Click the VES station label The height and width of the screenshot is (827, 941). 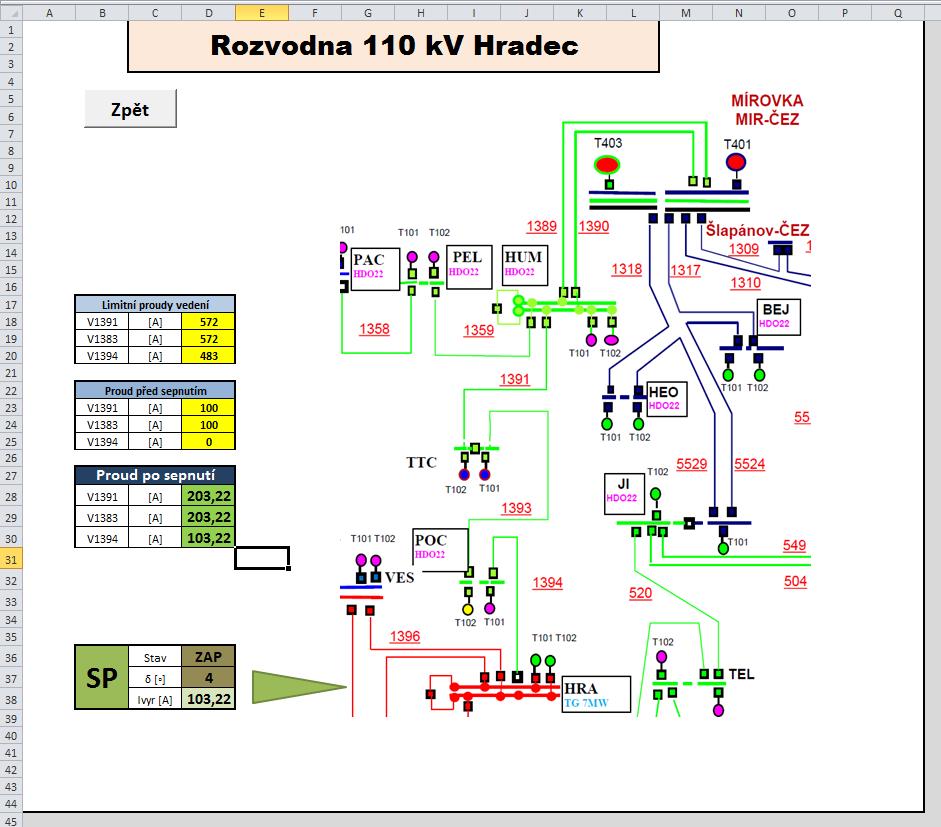point(399,577)
